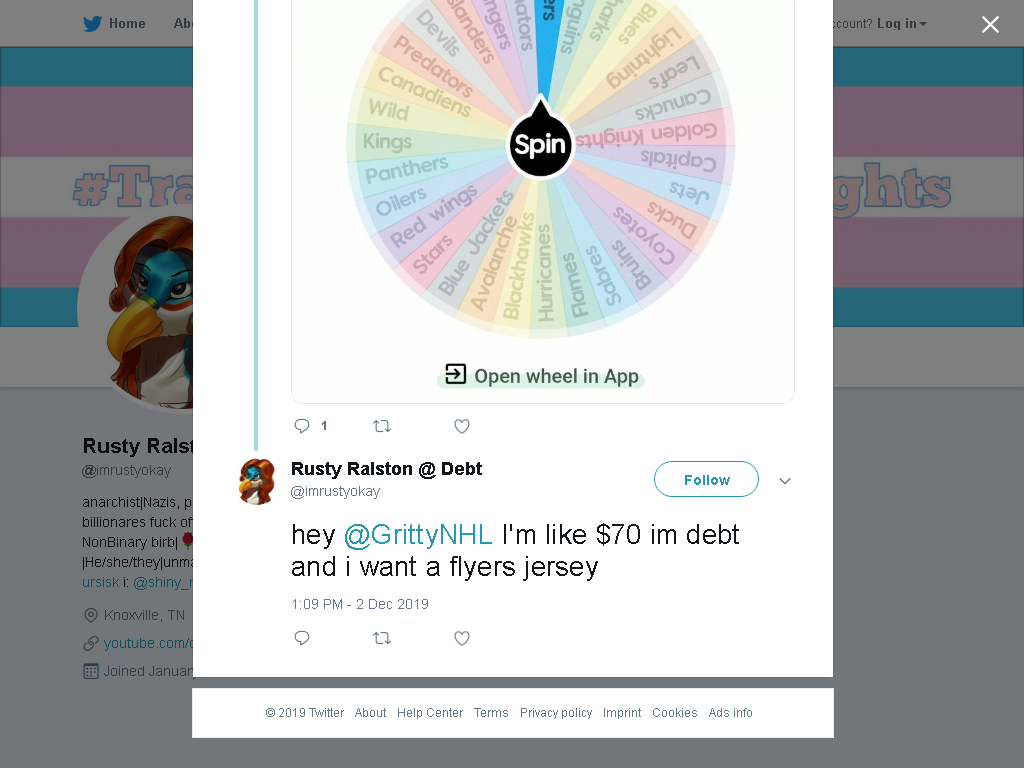
Task: Retweet the spin wheel tweet
Action: (x=382, y=426)
